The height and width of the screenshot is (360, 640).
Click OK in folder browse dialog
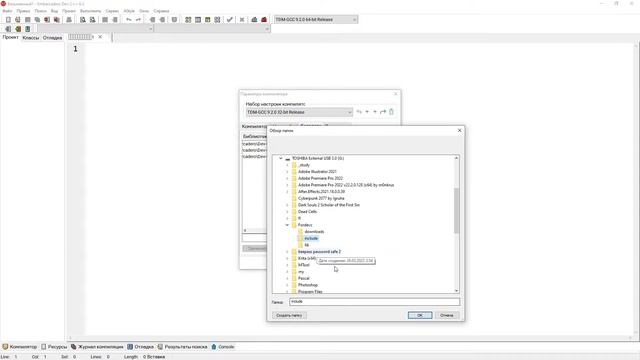pyautogui.click(x=420, y=315)
